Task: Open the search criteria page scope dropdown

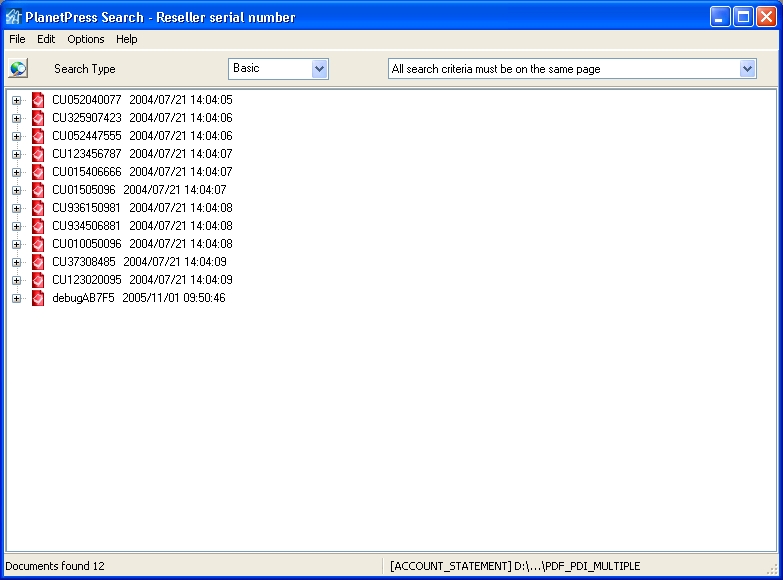Action: [x=747, y=68]
